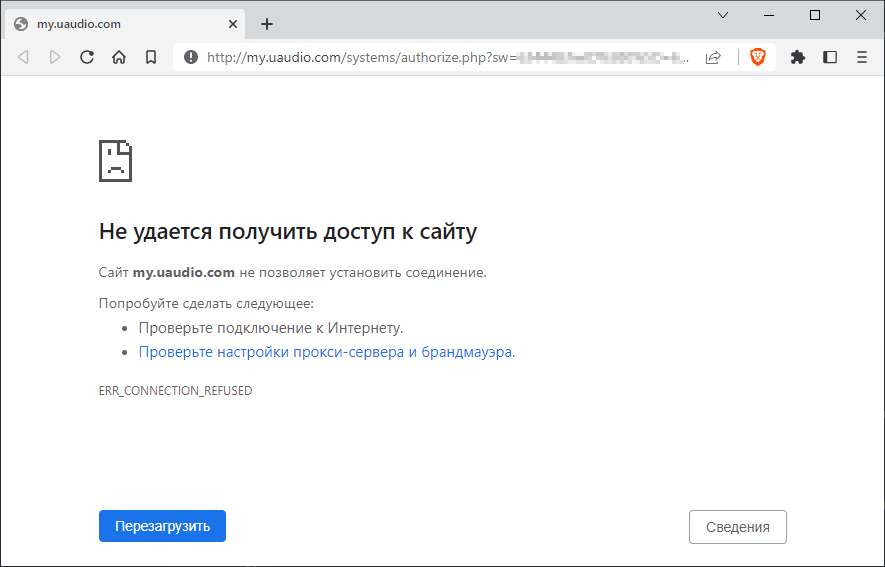Screen dimensions: 885x567
Task: Open a new tab with plus
Action: (267, 24)
